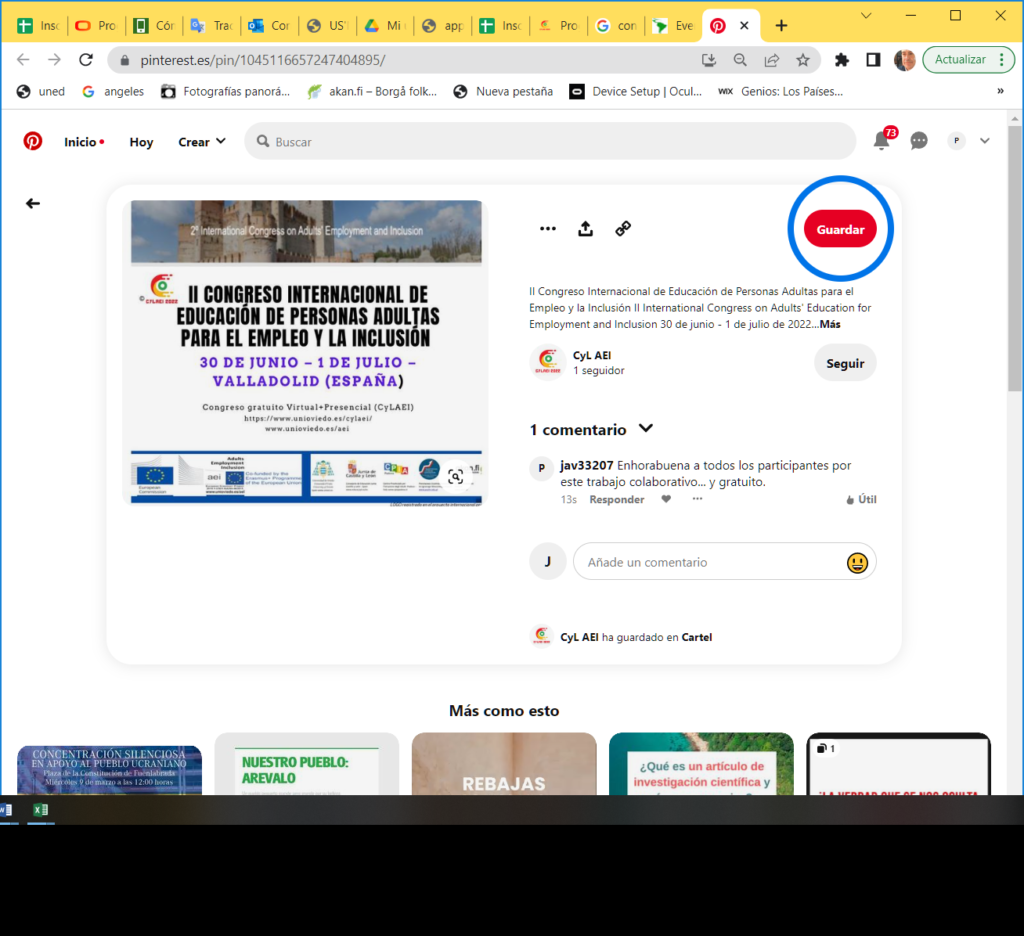Screen dimensions: 1024x936
Task: Open Word from the taskbar
Action: pos(7,810)
